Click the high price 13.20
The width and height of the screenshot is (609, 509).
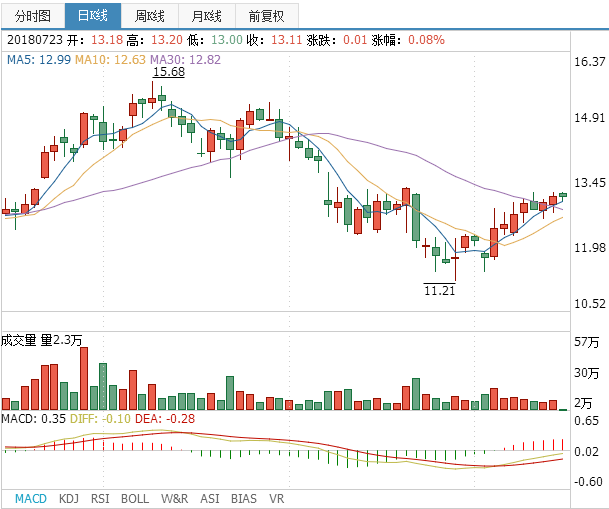click(167, 40)
